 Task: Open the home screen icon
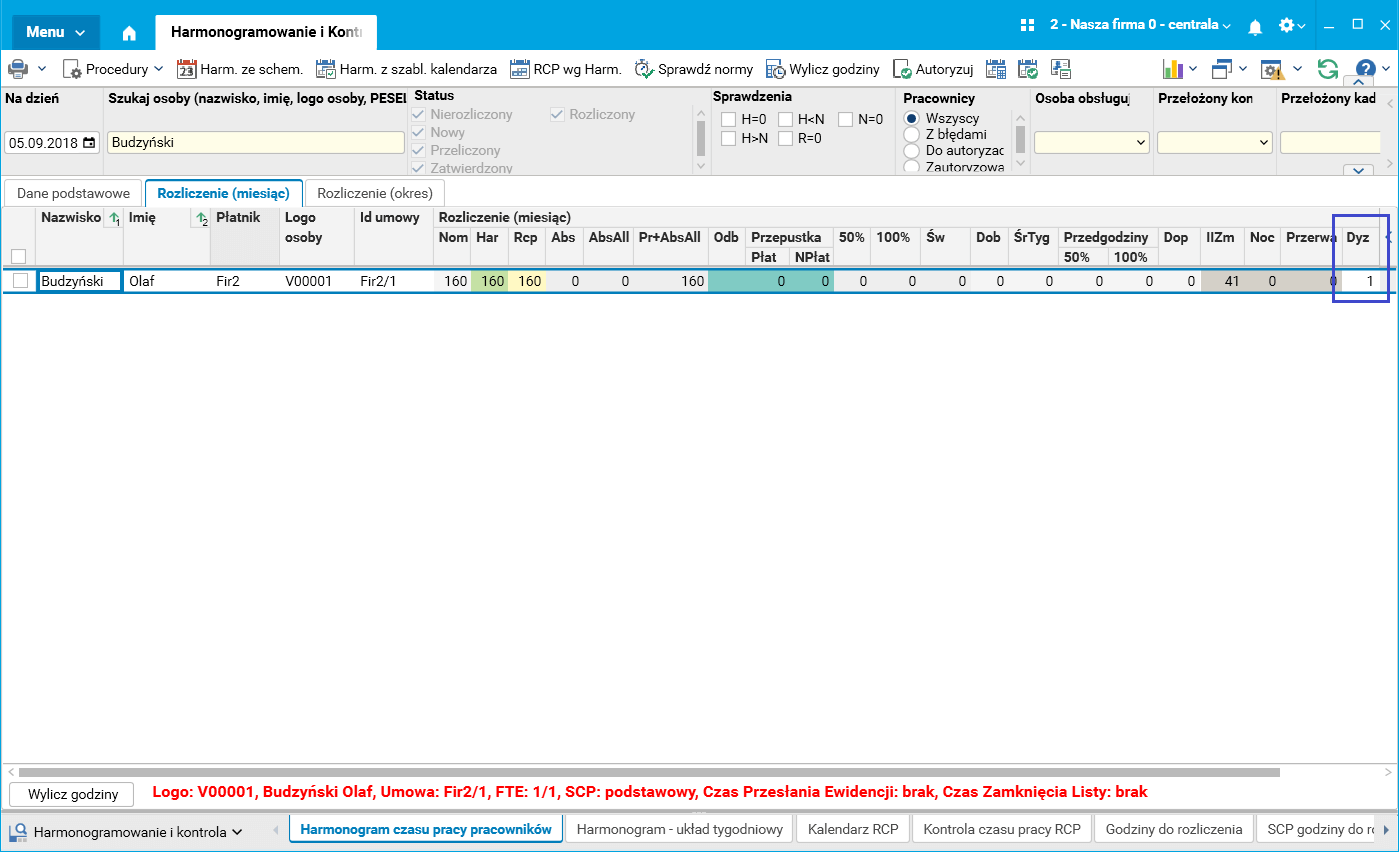[x=129, y=32]
